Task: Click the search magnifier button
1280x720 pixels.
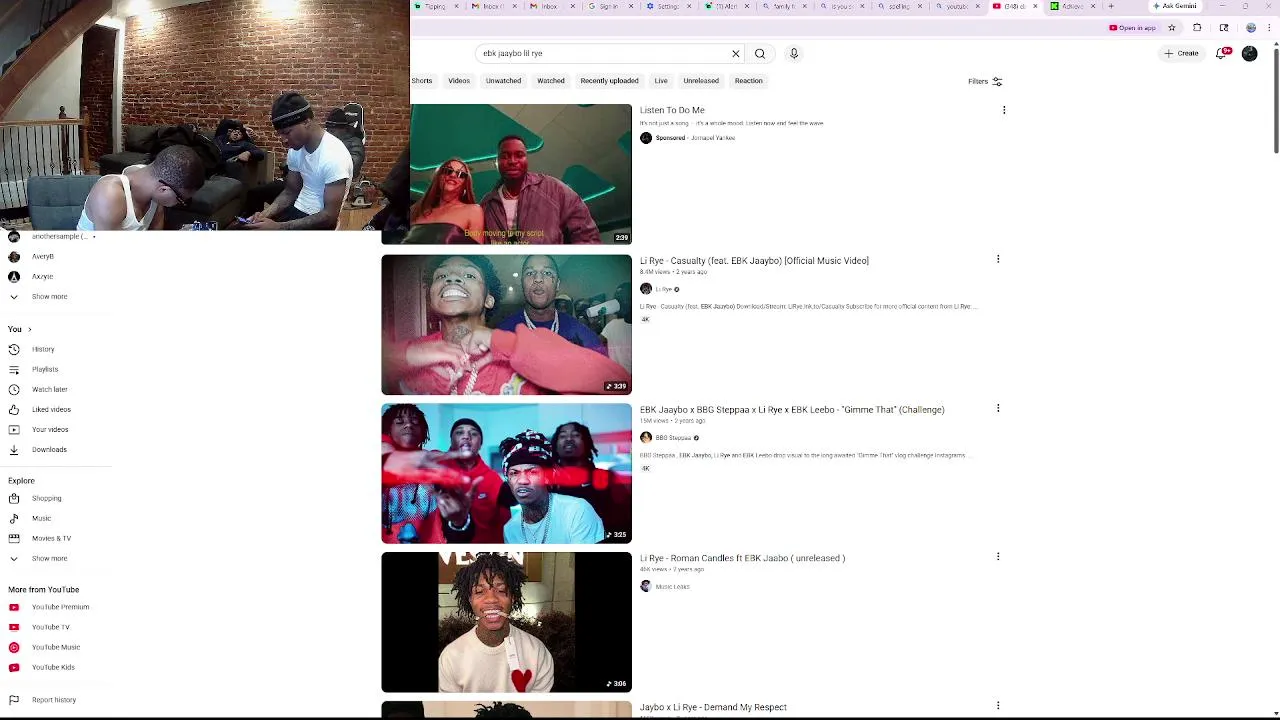Action: tap(760, 53)
